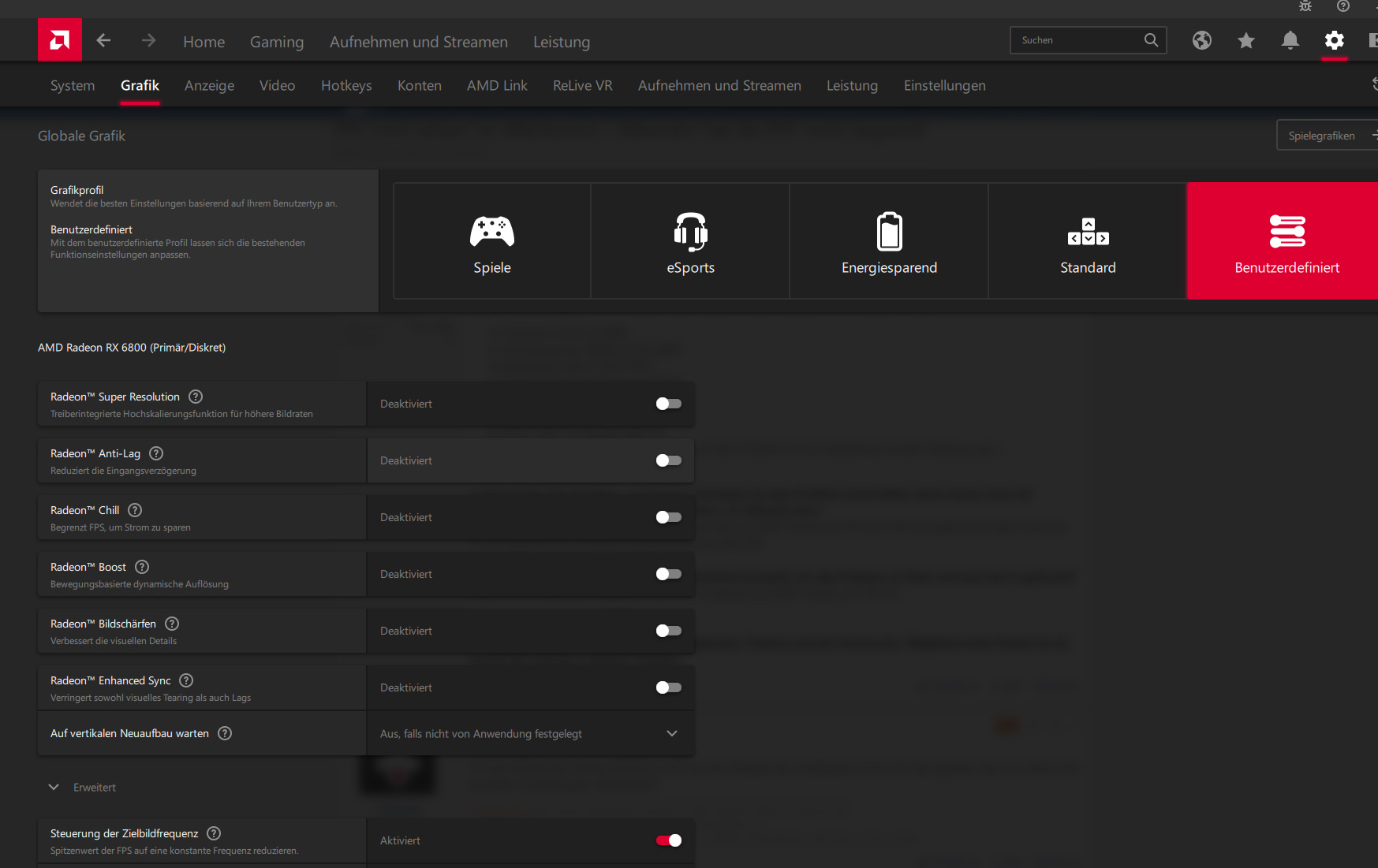Switch to Anzeige settings tab
The height and width of the screenshot is (868, 1378).
tap(210, 85)
